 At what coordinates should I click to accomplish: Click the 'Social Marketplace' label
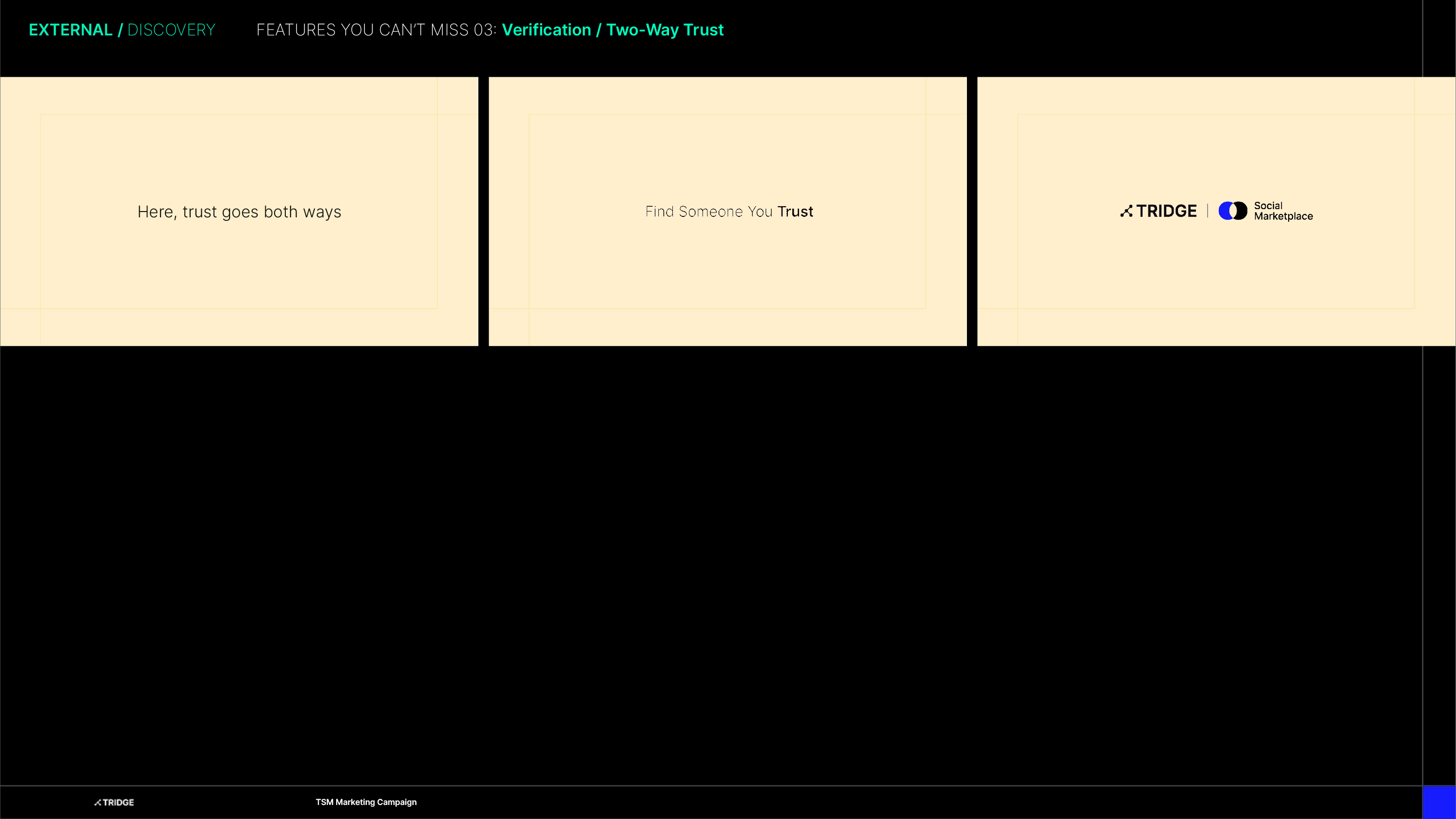[x=1283, y=211]
